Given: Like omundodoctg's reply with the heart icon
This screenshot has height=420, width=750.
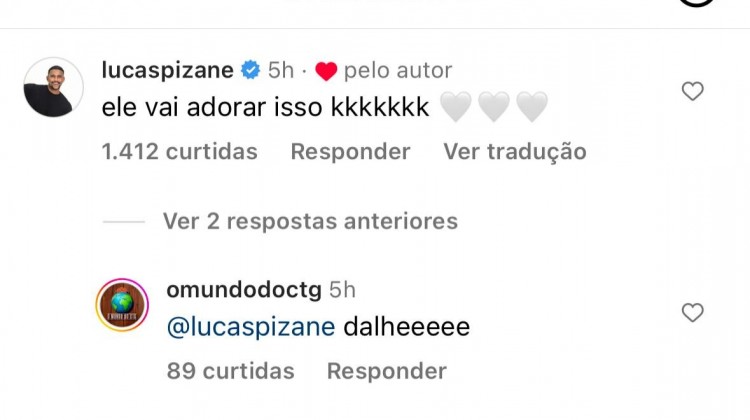Looking at the screenshot, I should click(x=692, y=313).
